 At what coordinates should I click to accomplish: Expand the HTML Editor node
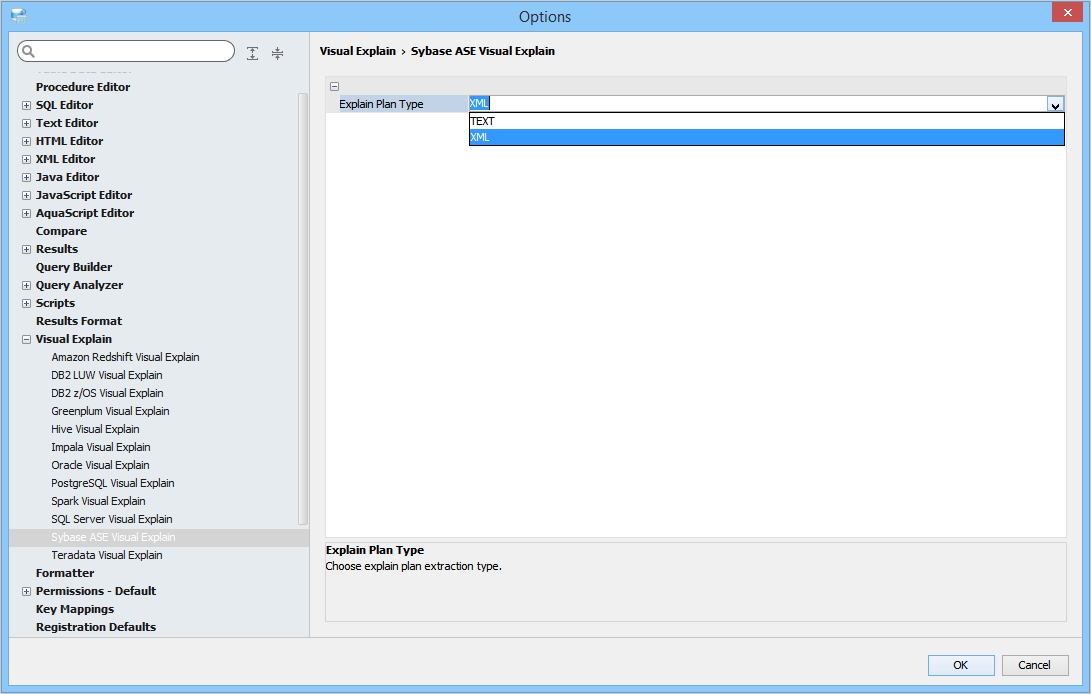coord(26,141)
